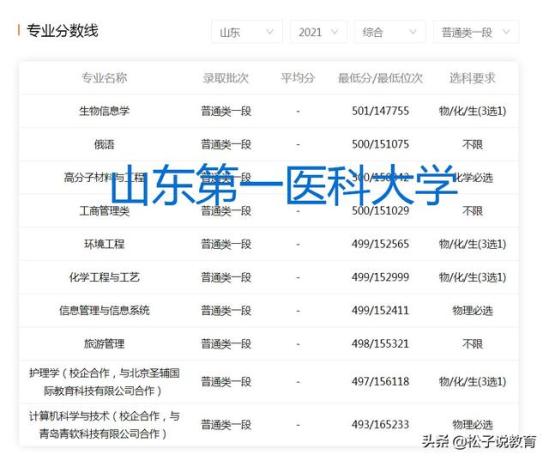Open the 山东 province dropdown
The image size is (549, 461).
247,32
